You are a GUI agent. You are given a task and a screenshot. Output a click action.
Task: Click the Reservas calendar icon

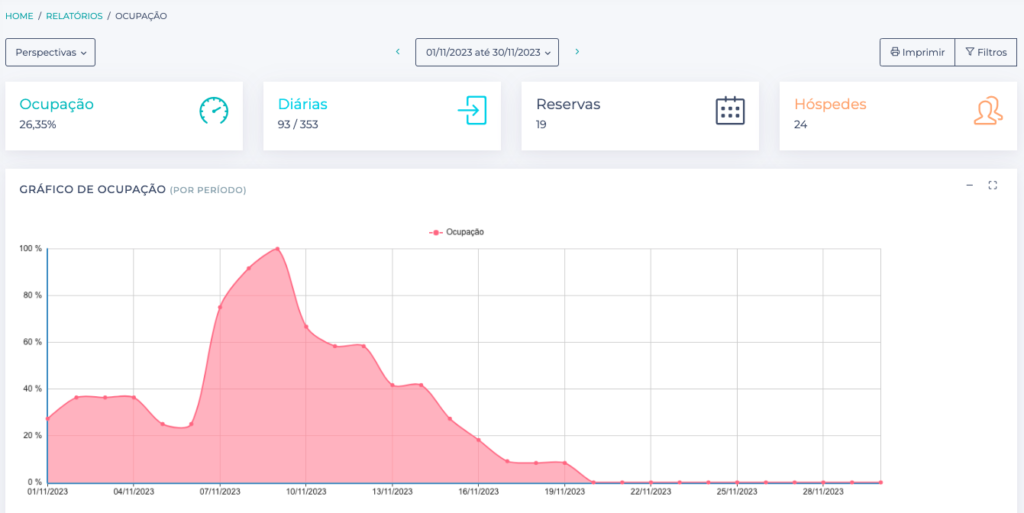click(x=730, y=110)
